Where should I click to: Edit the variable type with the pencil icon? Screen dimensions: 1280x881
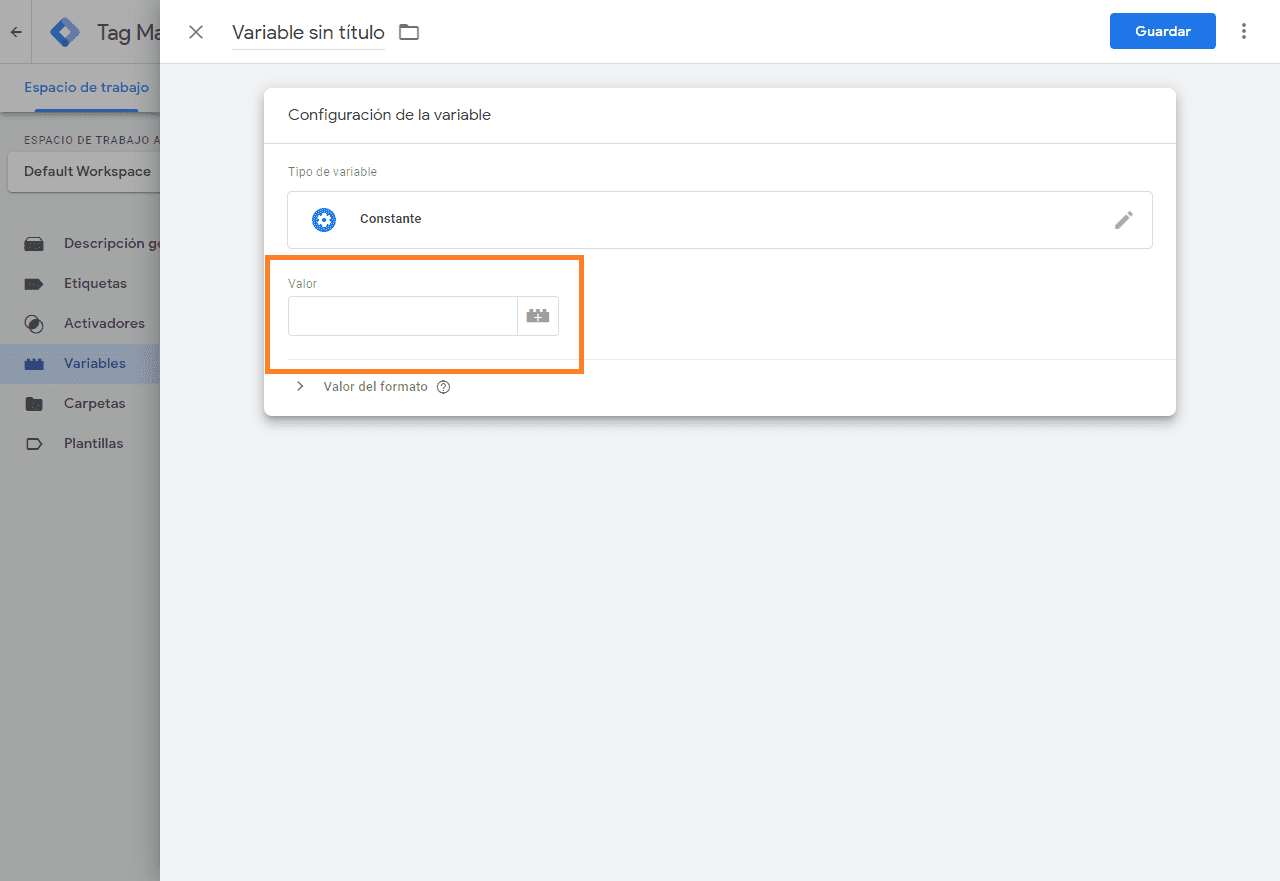click(1124, 219)
